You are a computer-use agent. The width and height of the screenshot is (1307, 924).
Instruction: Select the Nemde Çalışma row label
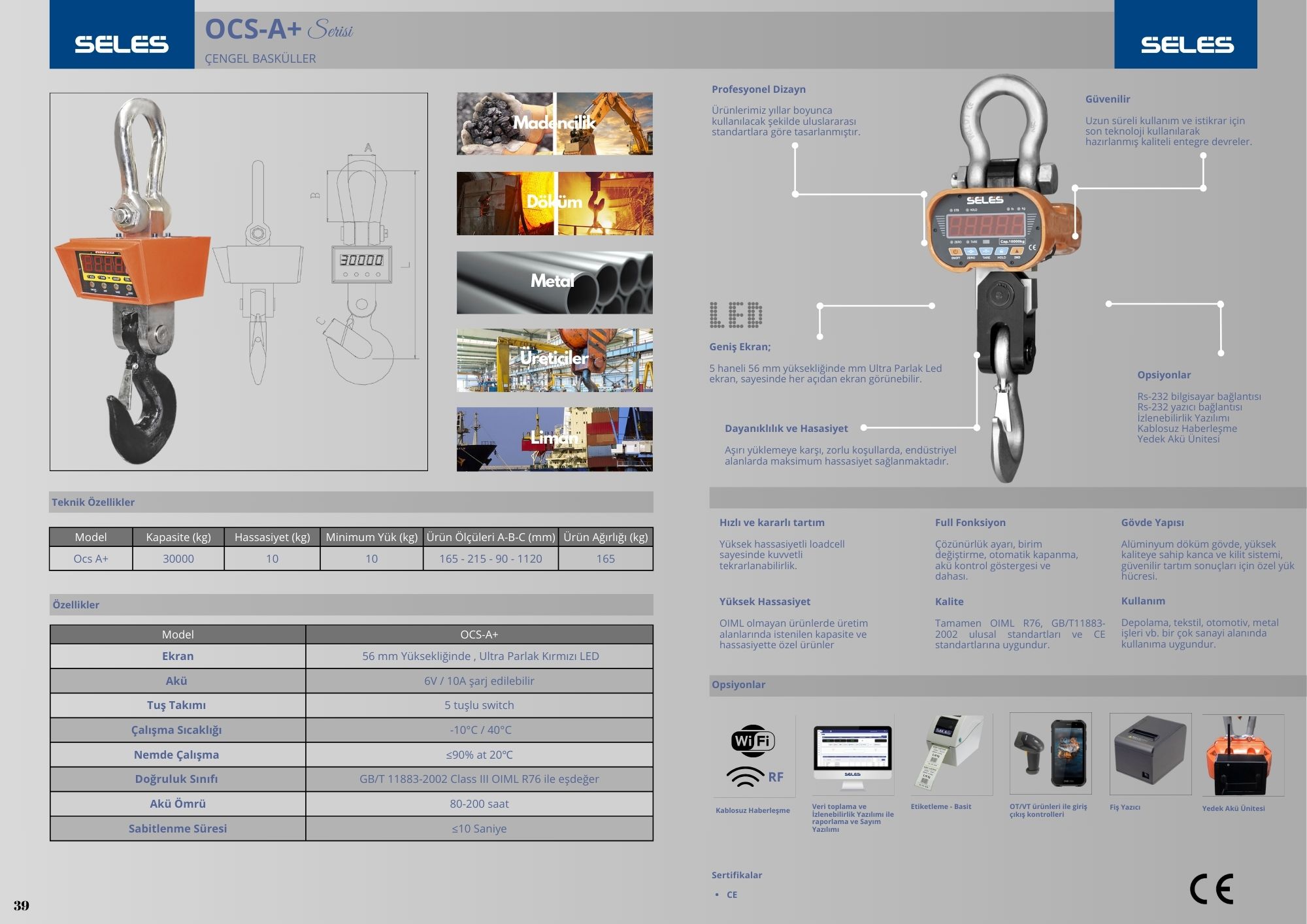pos(178,755)
